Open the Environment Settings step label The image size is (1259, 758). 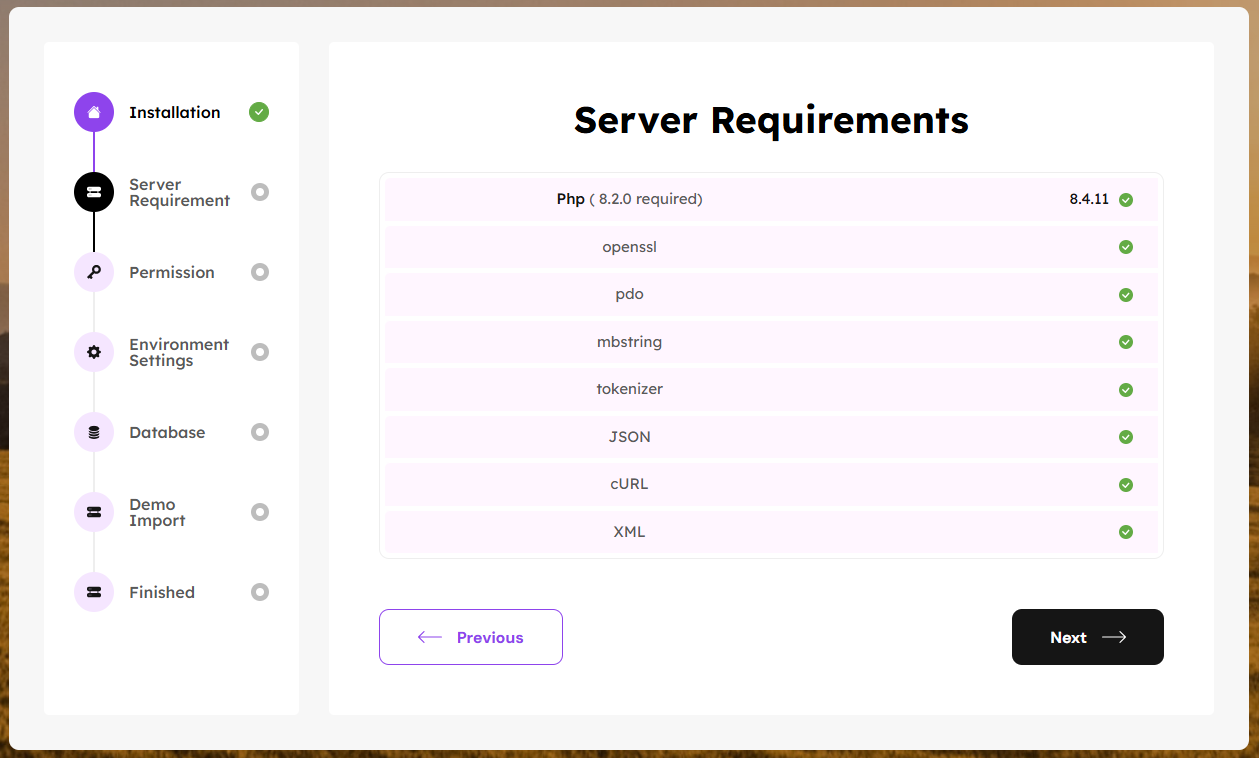(179, 352)
